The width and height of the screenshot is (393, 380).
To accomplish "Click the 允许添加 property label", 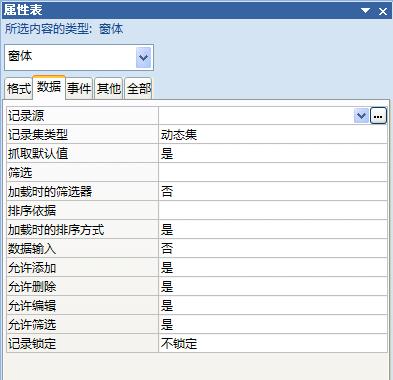I will point(32,268).
